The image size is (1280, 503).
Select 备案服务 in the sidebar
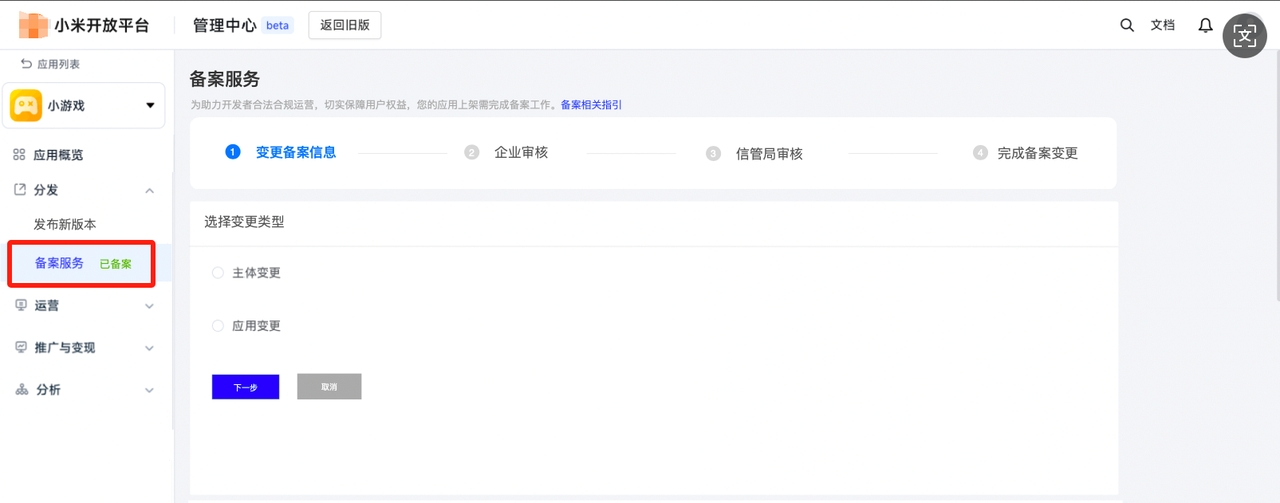(x=60, y=263)
